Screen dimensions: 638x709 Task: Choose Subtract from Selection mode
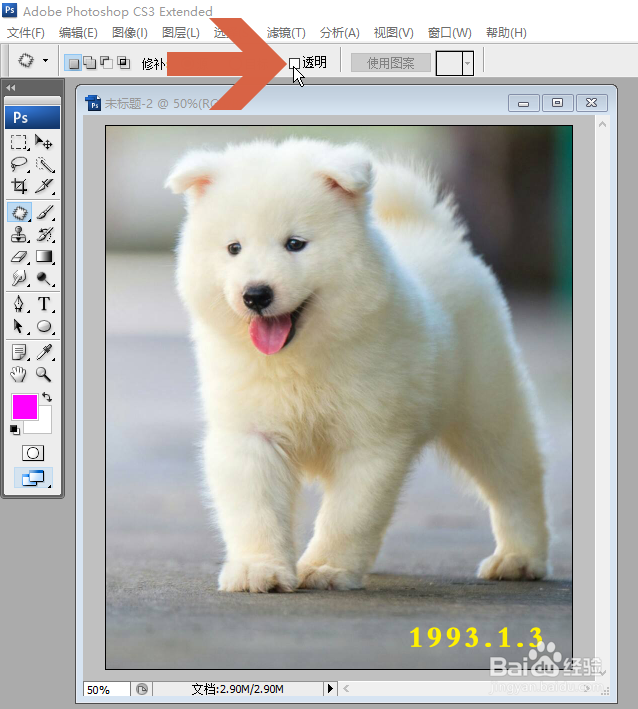tap(107, 63)
